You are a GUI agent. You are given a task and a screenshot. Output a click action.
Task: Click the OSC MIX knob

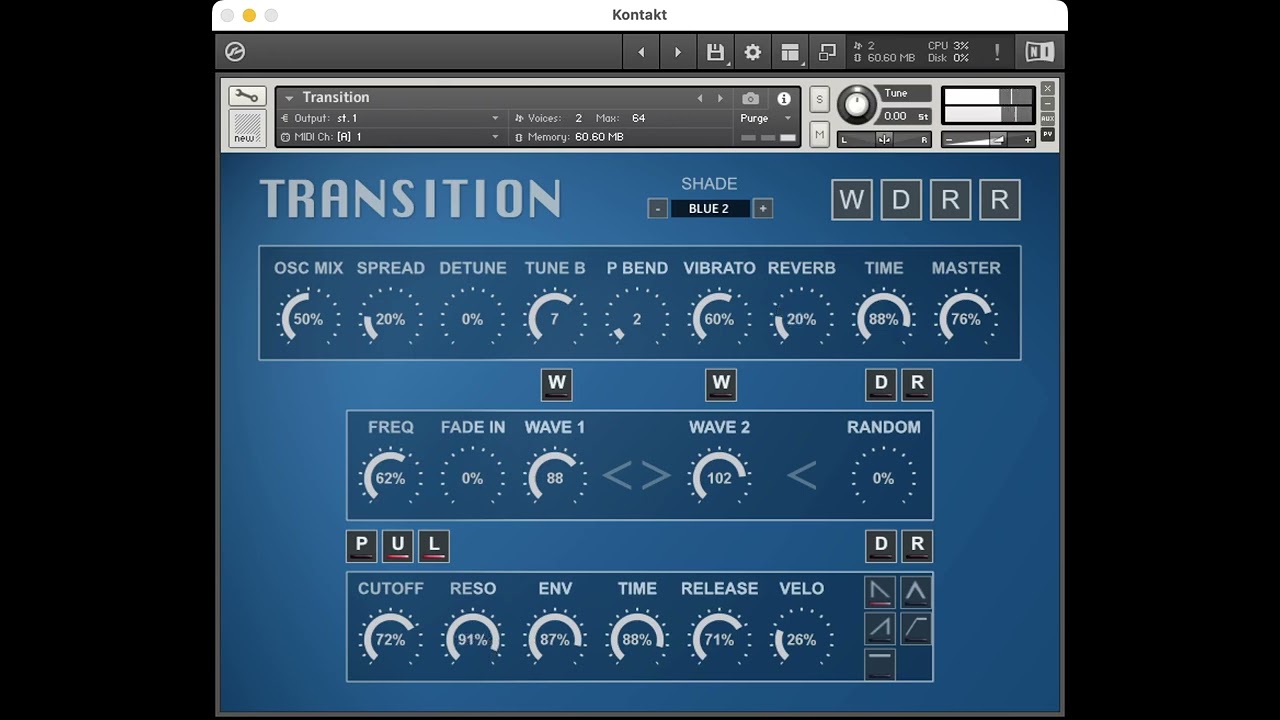[x=308, y=319]
